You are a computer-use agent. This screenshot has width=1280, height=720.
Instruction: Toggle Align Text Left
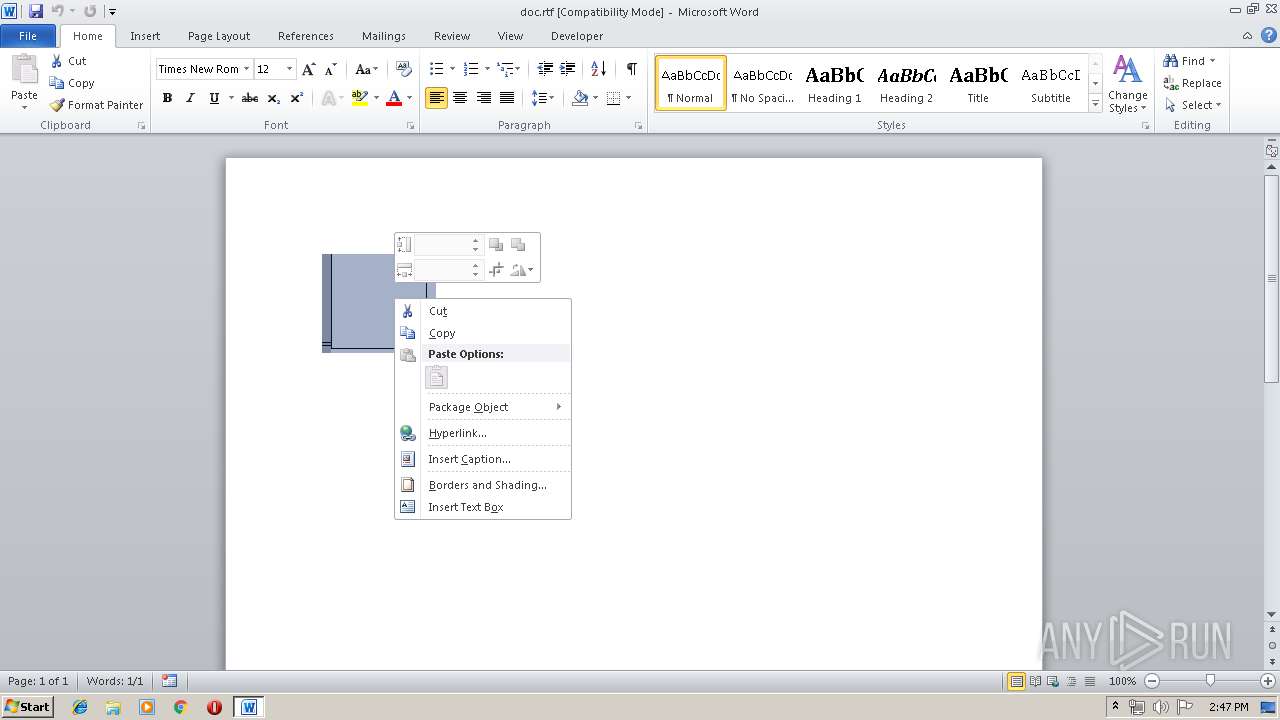pyautogui.click(x=436, y=98)
